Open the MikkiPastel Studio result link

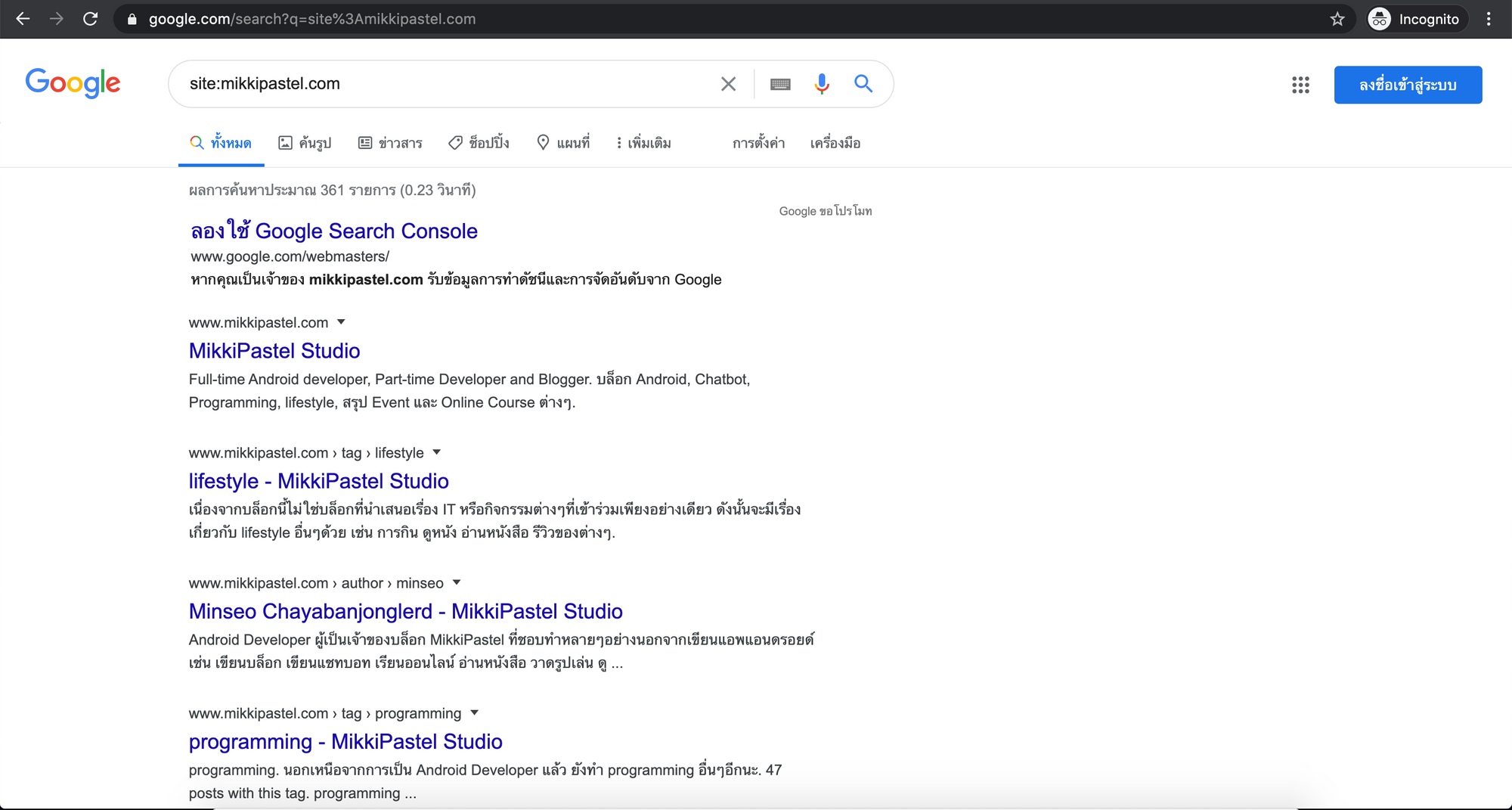274,351
